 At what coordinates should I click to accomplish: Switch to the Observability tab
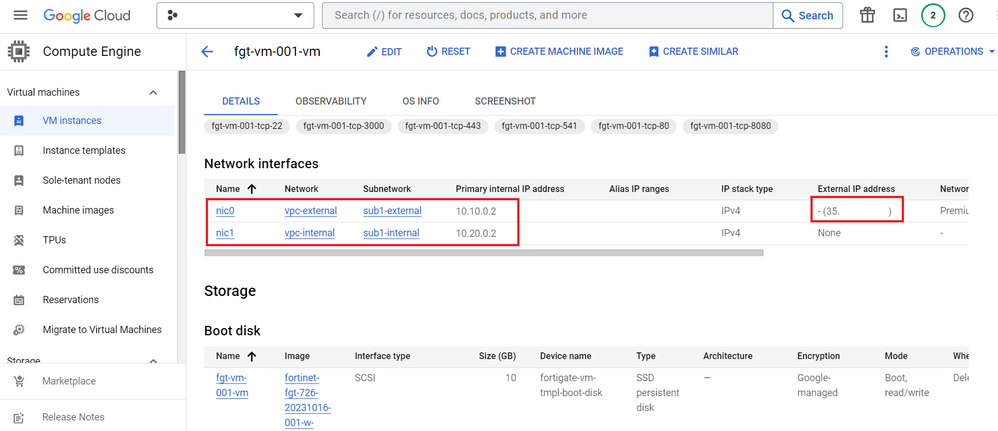[331, 101]
